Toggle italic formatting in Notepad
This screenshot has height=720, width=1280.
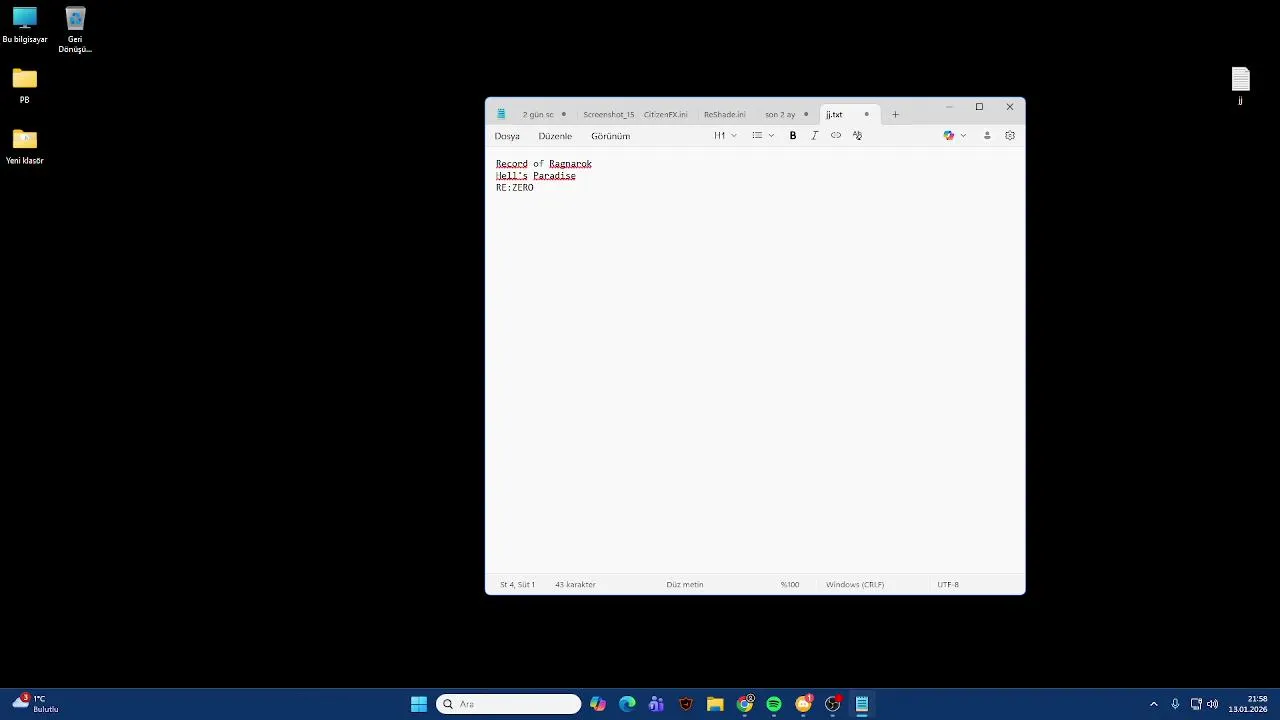point(815,136)
